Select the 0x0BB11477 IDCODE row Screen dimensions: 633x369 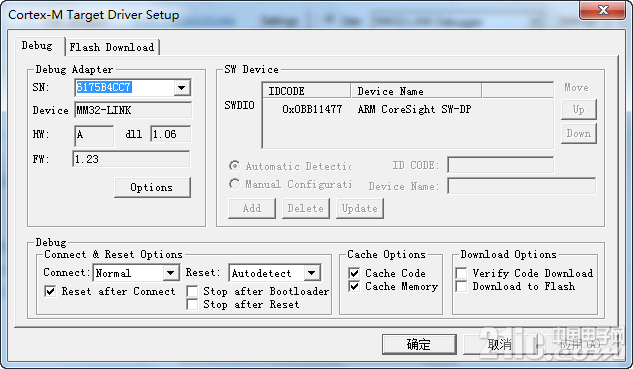pyautogui.click(x=312, y=109)
